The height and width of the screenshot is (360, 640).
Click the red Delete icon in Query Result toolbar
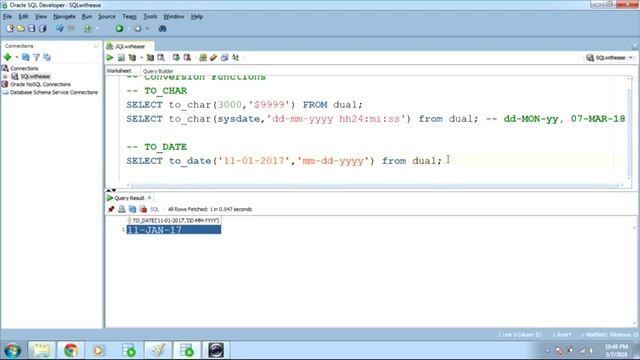(x=143, y=209)
